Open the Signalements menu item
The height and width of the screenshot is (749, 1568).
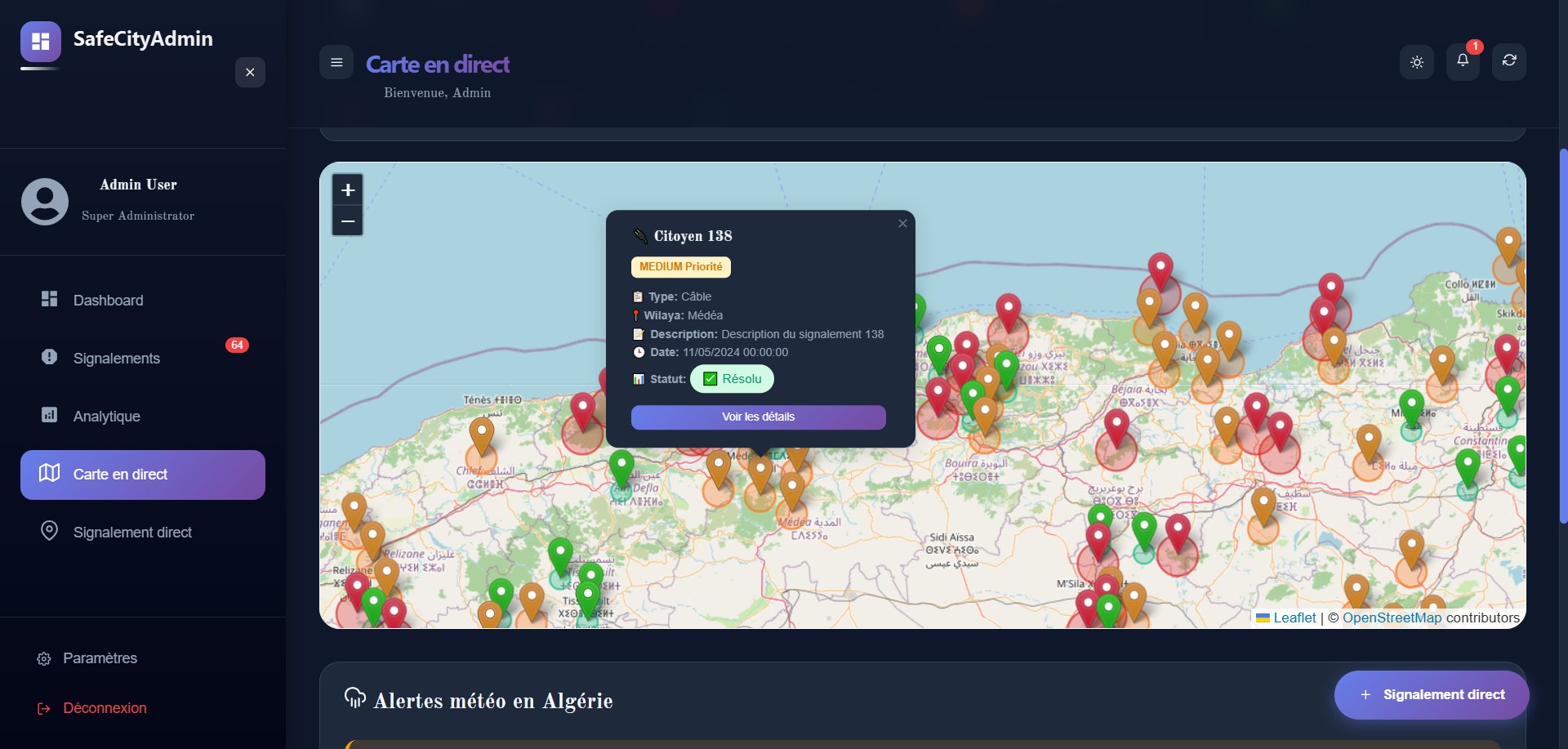143,359
